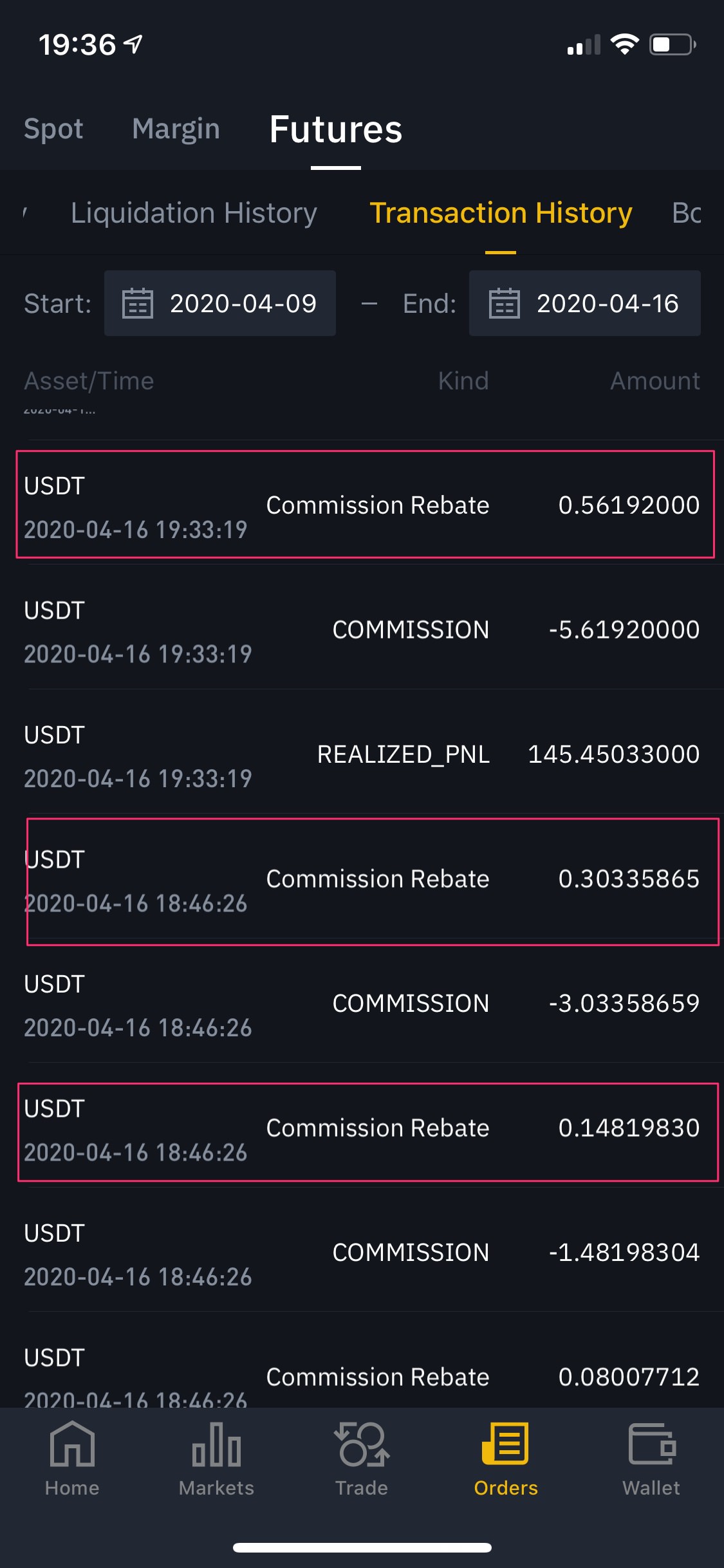Viewport: 724px width, 1568px height.
Task: Open End date picker showing 2020-04-16
Action: click(x=607, y=303)
